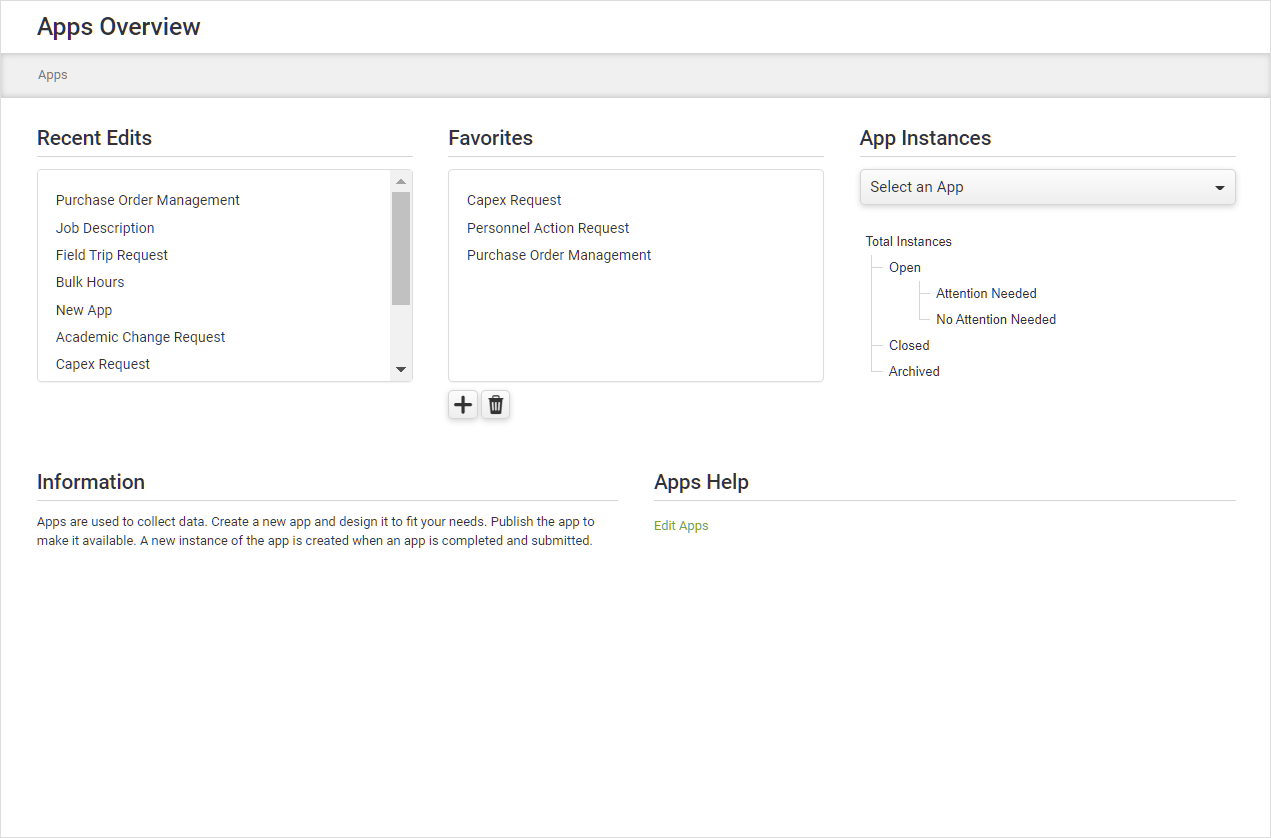
Task: Select Bulk Hours in Recent Edits
Action: pyautogui.click(x=90, y=282)
